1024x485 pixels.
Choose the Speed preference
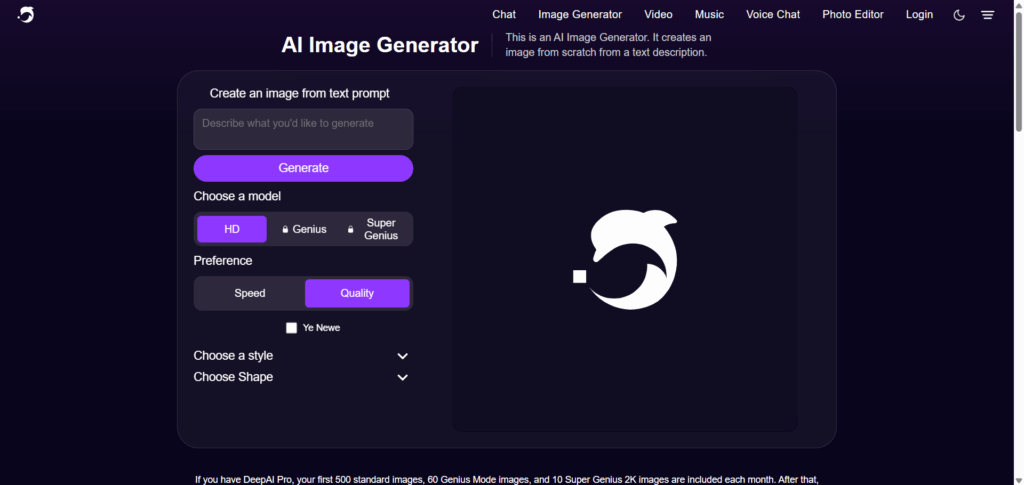250,293
